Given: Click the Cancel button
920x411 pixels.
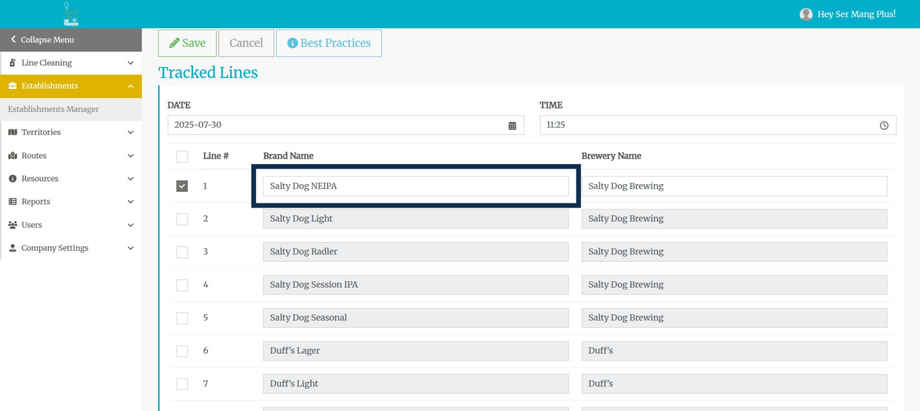Looking at the screenshot, I should [246, 43].
